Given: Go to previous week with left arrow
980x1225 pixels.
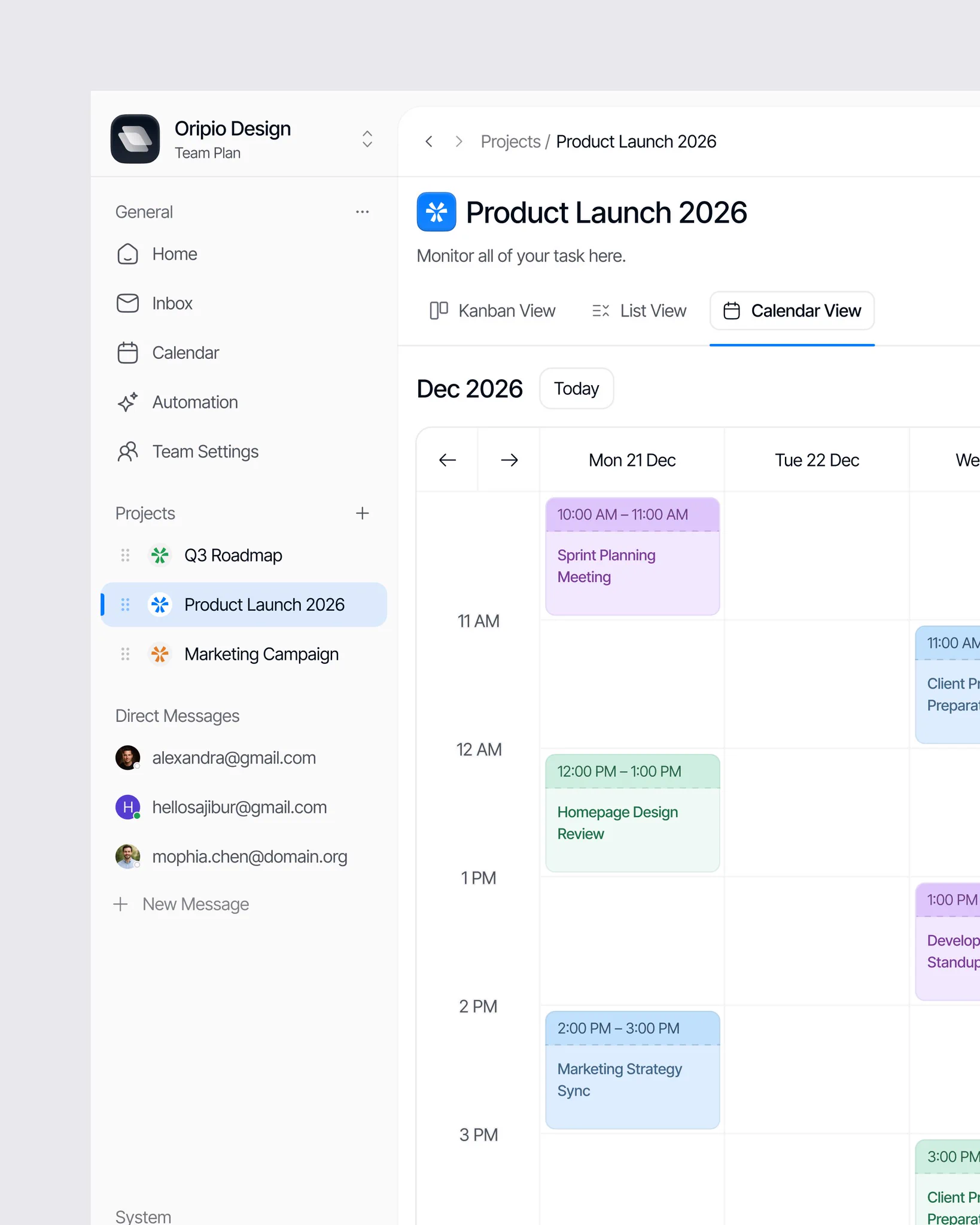Looking at the screenshot, I should click(448, 460).
